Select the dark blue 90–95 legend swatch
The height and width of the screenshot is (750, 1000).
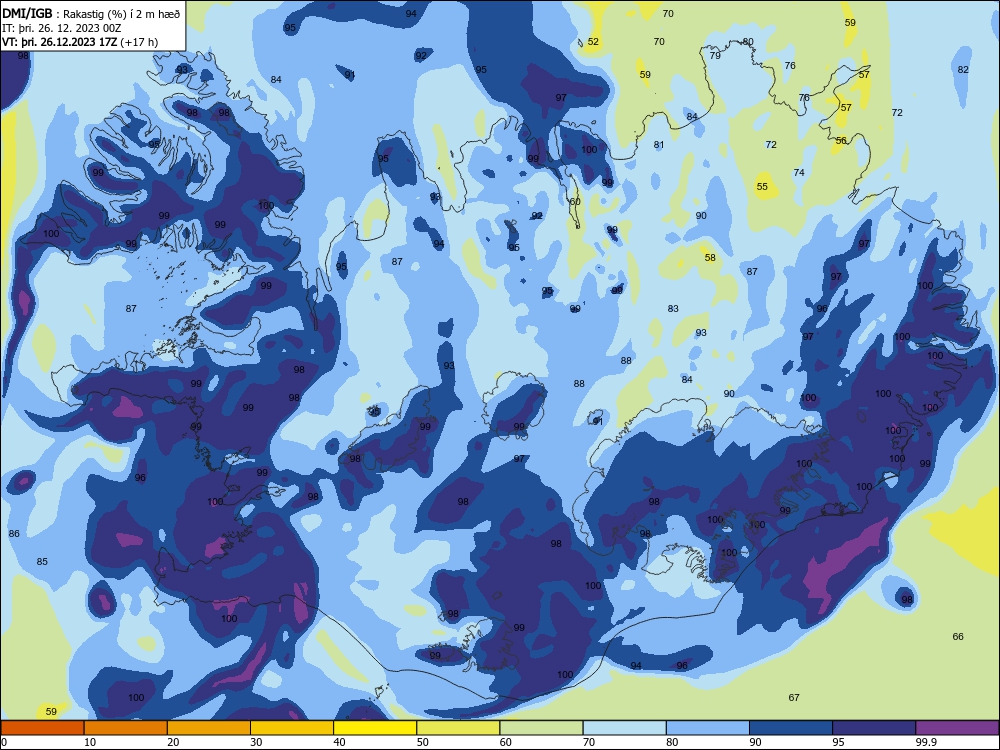click(791, 728)
